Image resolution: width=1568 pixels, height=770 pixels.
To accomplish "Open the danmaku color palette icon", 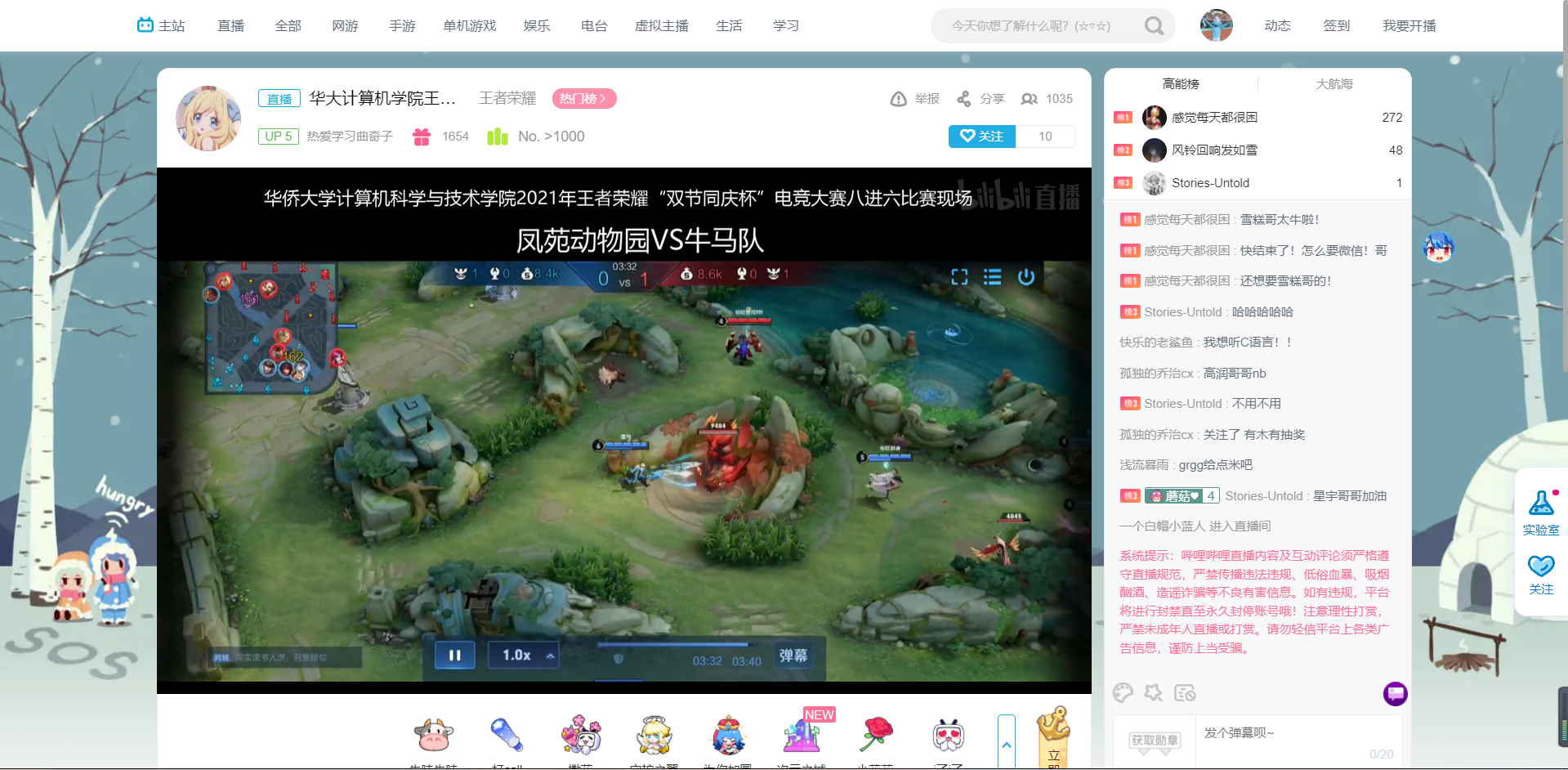I will (x=1123, y=693).
